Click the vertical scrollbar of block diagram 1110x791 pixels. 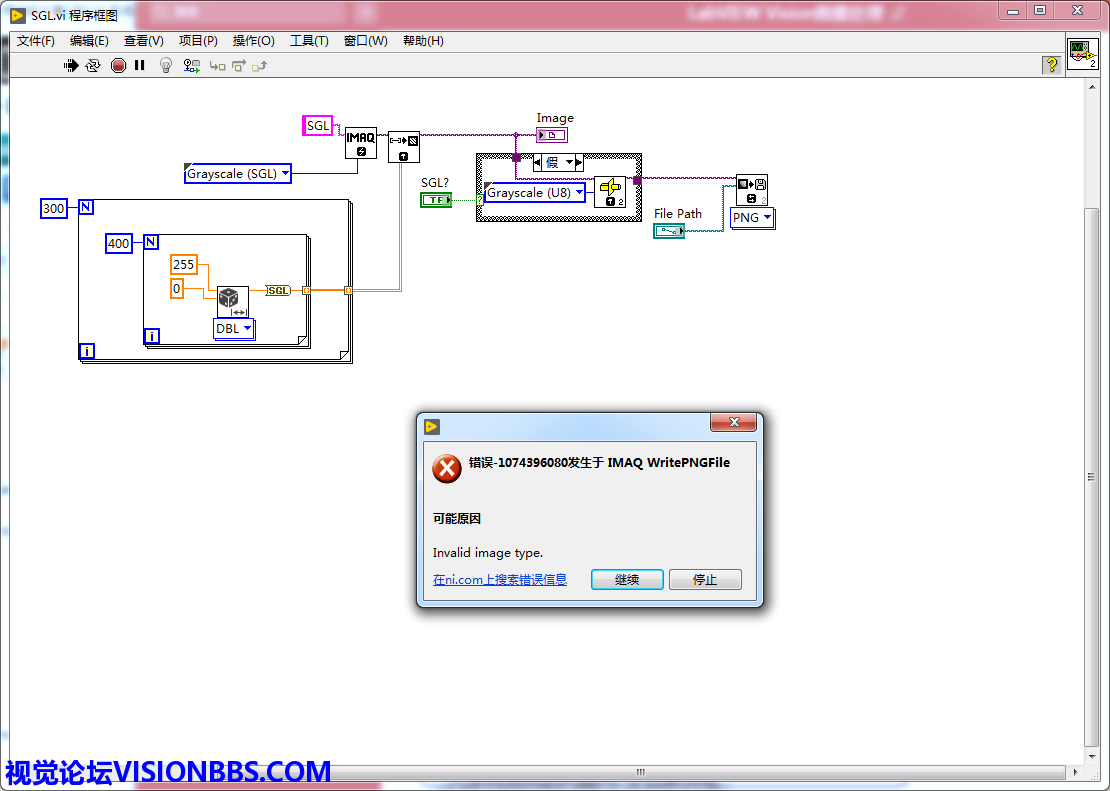point(1092,476)
